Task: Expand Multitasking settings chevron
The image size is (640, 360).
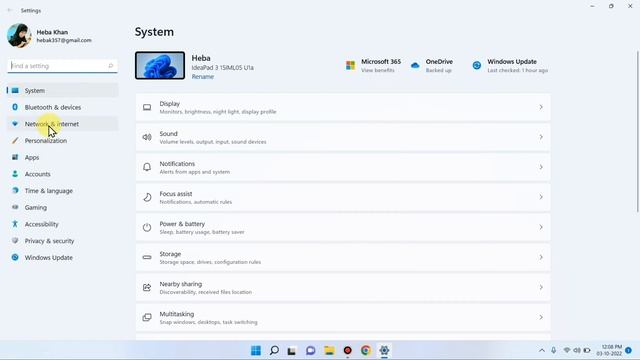Action: point(541,318)
